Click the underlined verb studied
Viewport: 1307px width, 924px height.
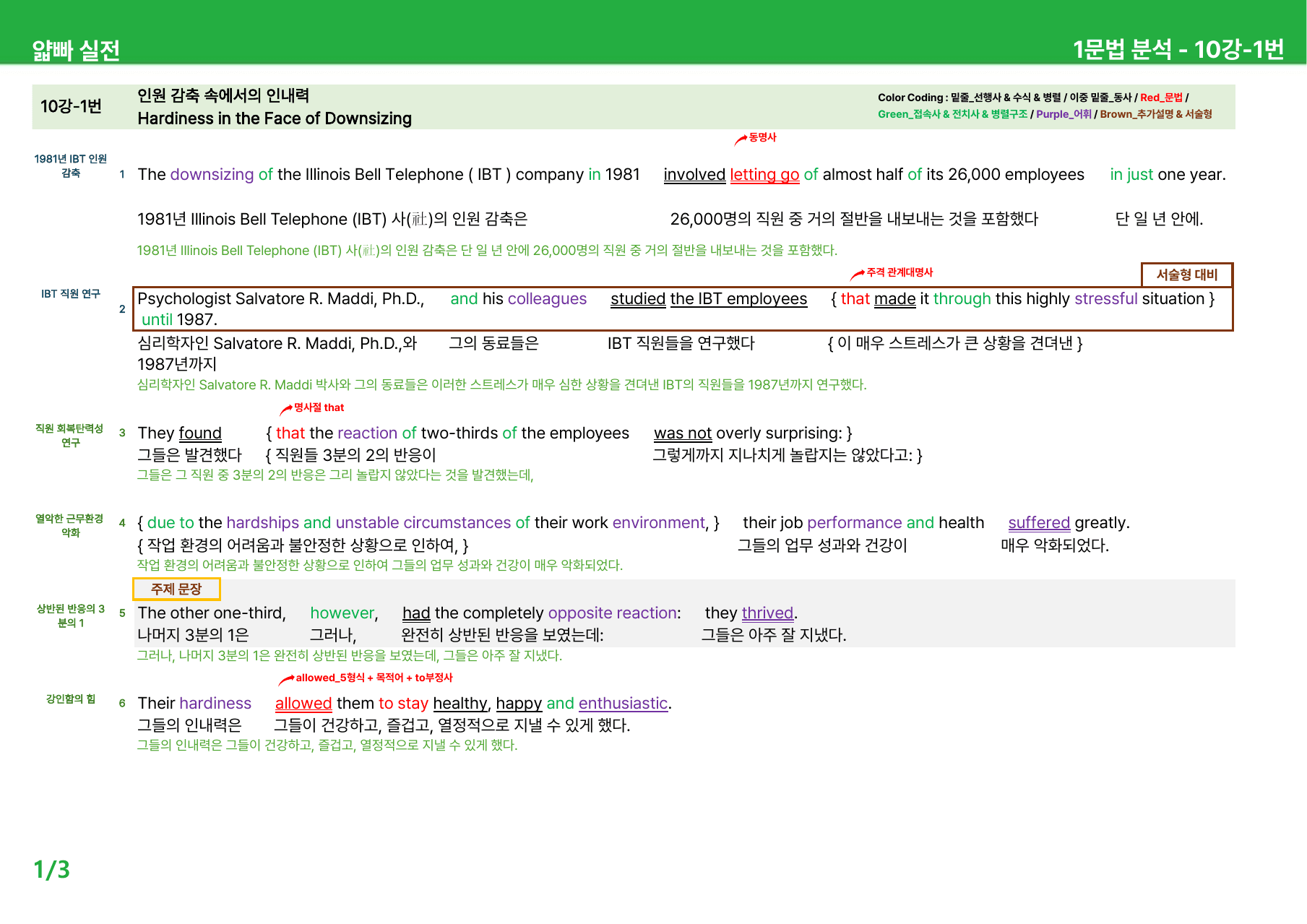tap(638, 299)
